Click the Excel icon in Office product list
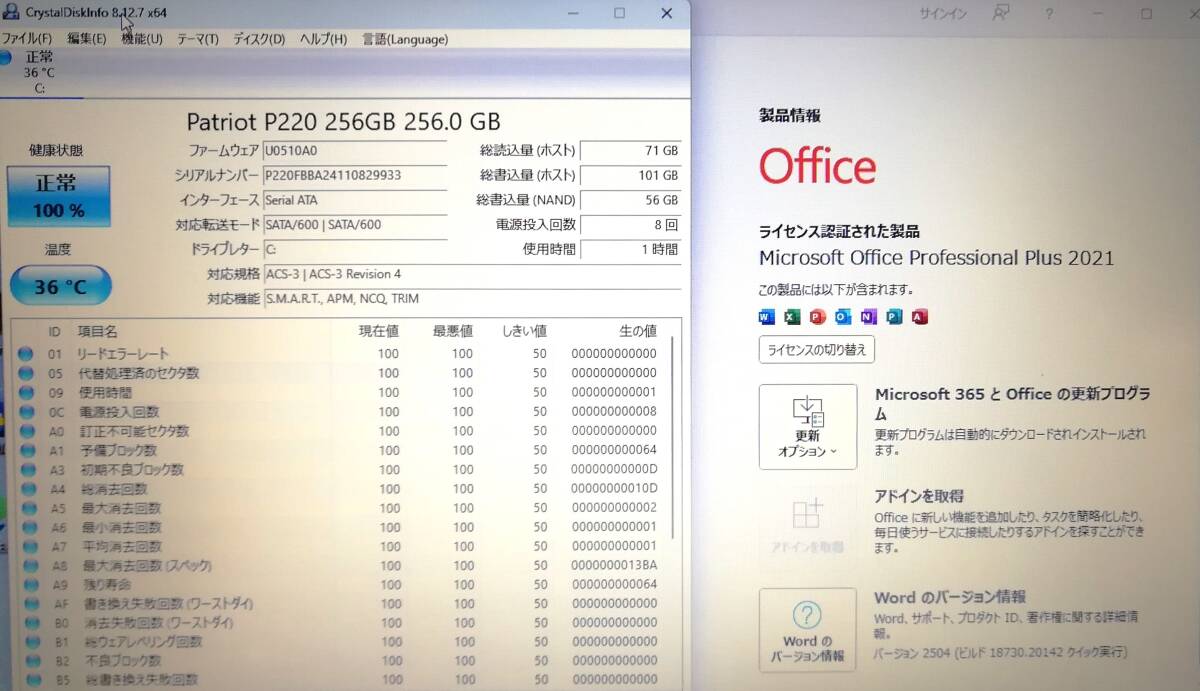This screenshot has width=1200, height=691. point(793,317)
